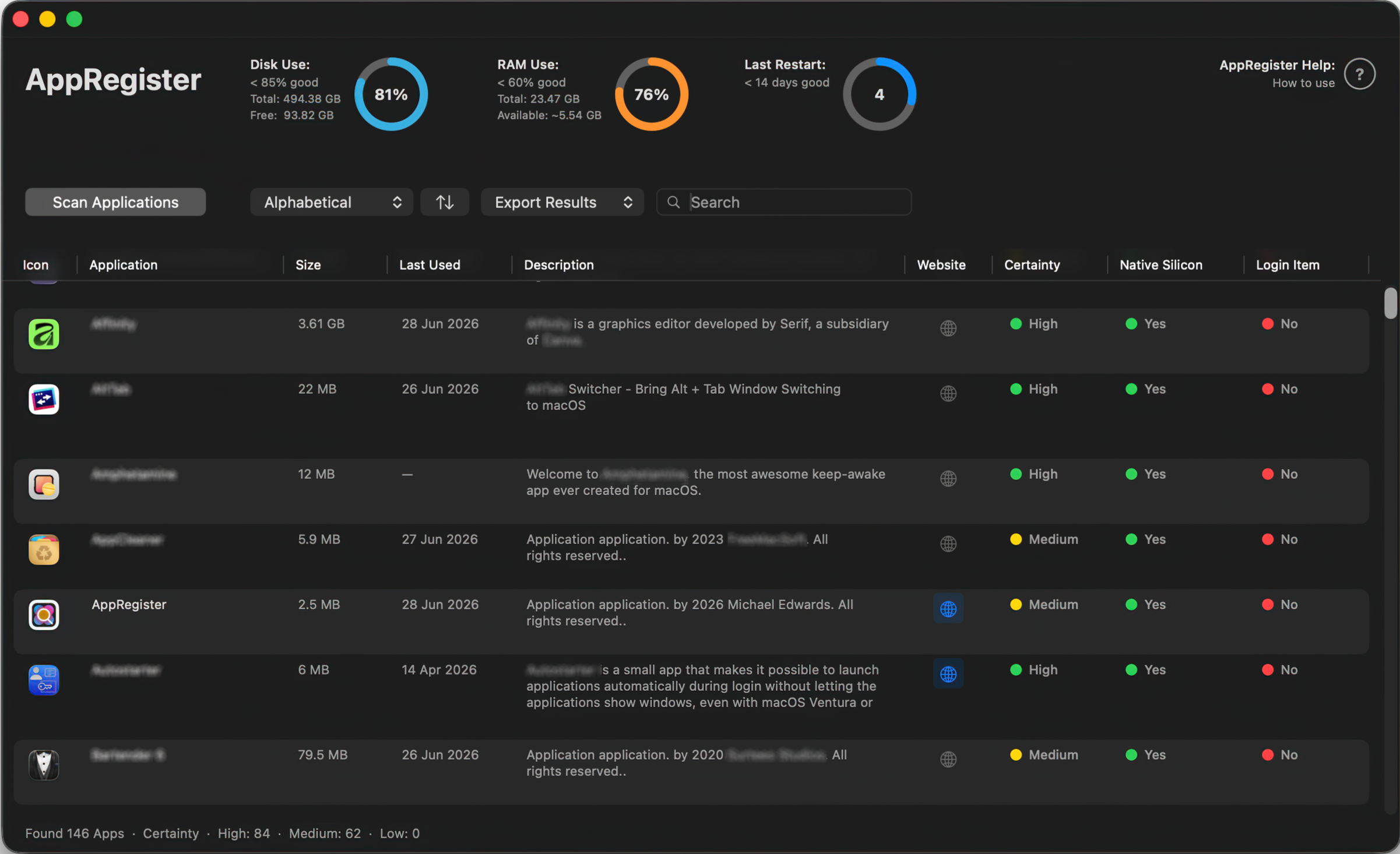Click the icon in the 22 MB row
Viewport: 1400px width, 854px height.
[x=44, y=399]
